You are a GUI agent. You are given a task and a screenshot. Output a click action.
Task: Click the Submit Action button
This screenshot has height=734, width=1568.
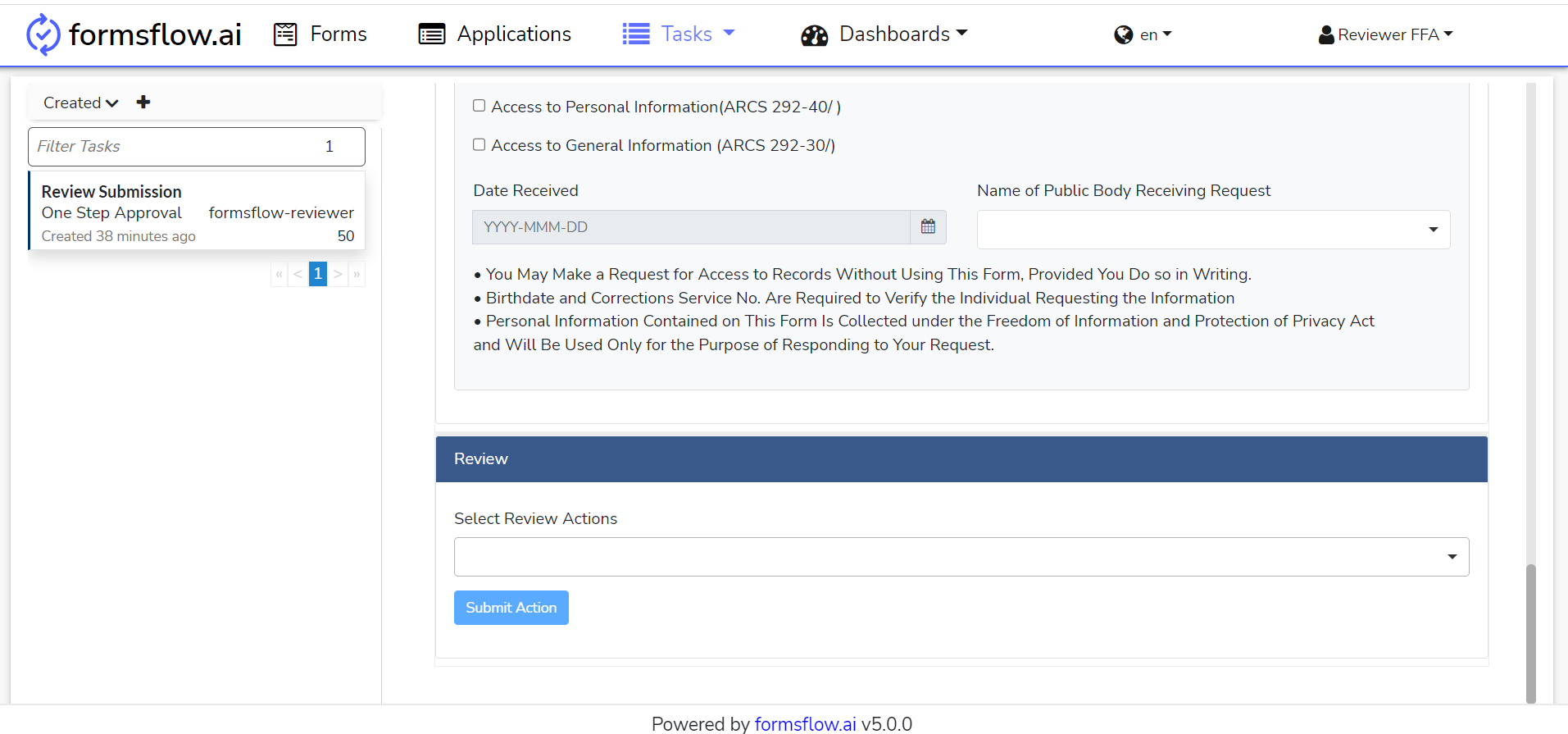point(511,608)
